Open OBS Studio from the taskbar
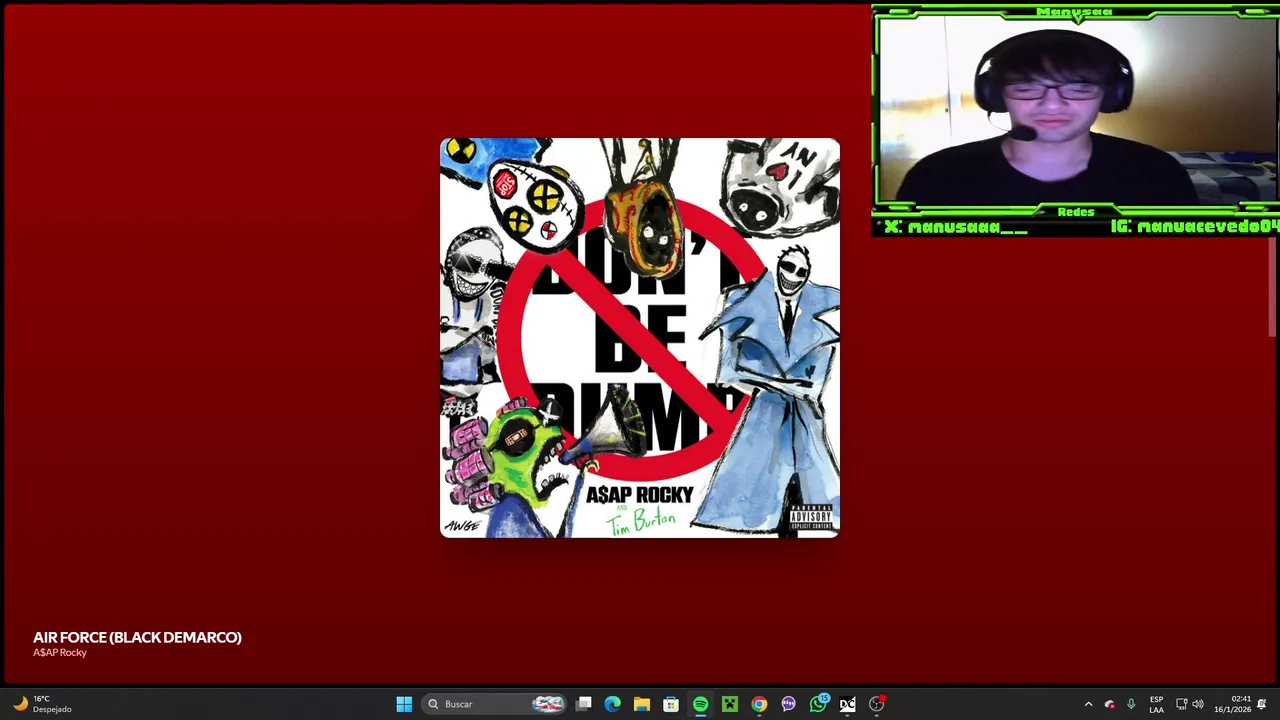Screen dimensions: 1280x720 [x=877, y=704]
